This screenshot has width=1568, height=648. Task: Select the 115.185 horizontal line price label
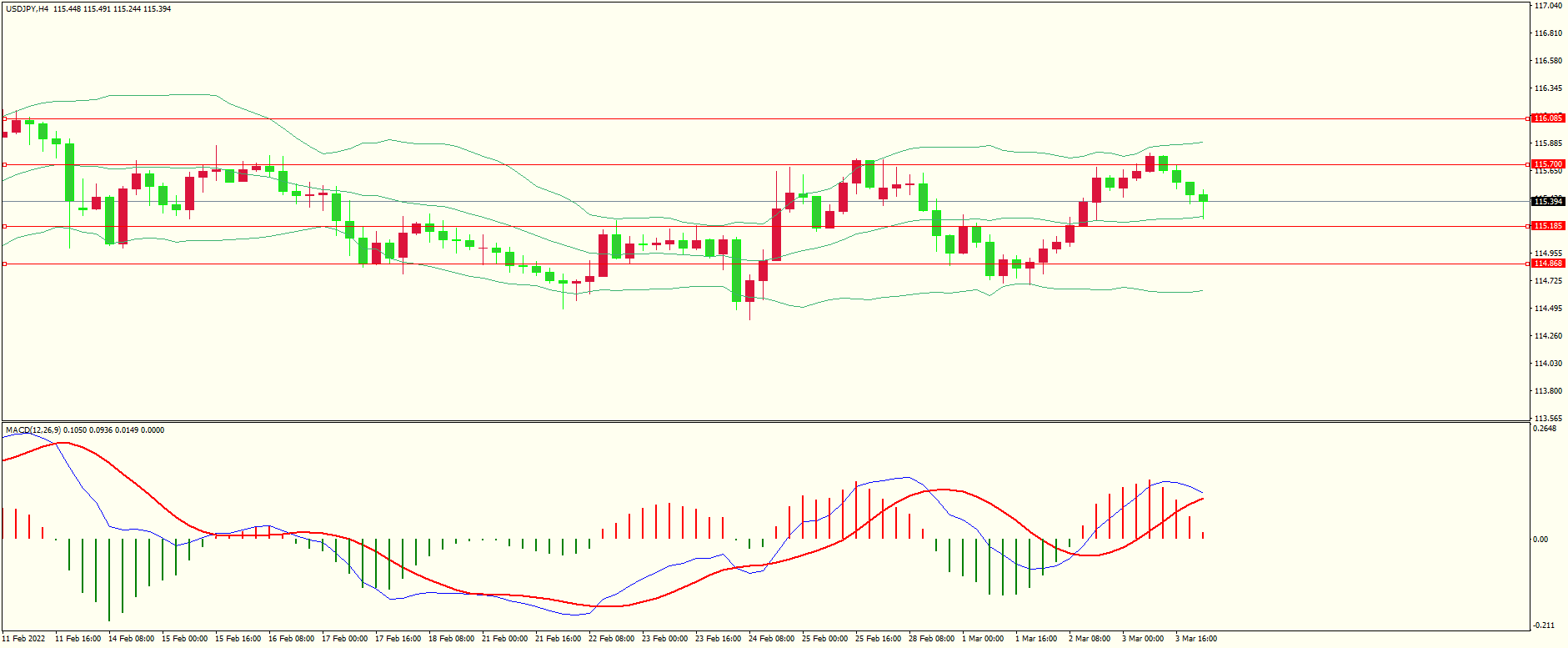click(x=1549, y=226)
